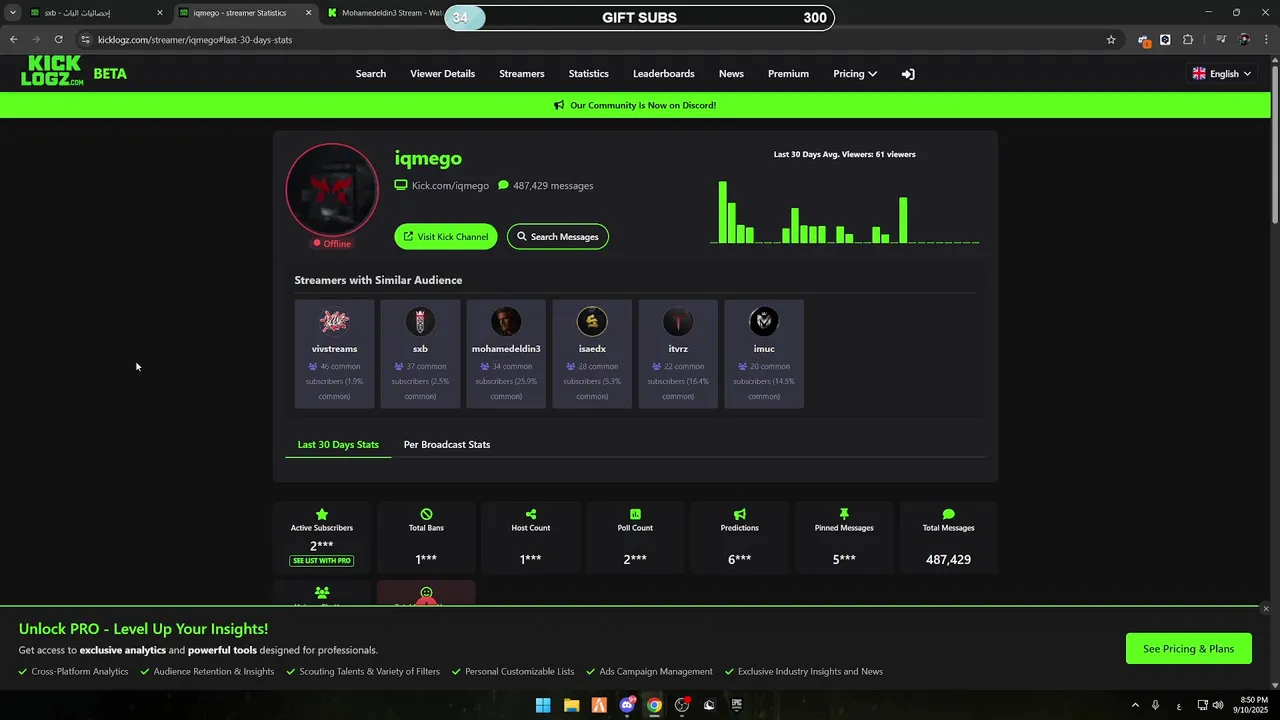This screenshot has width=1280, height=720.
Task: Close the Unlock PRO banner
Action: tap(1265, 609)
